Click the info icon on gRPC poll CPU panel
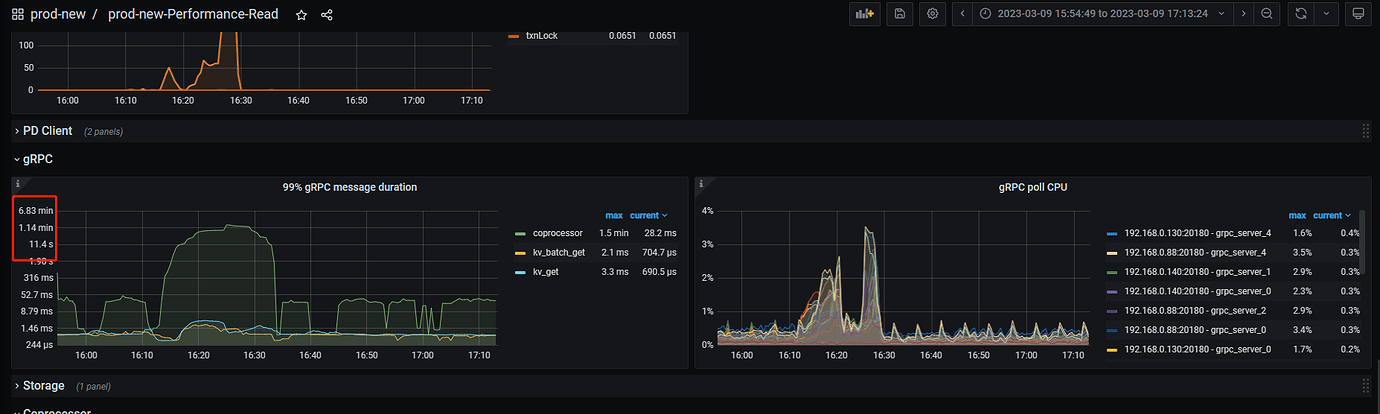This screenshot has height=414, width=1380. [701, 184]
